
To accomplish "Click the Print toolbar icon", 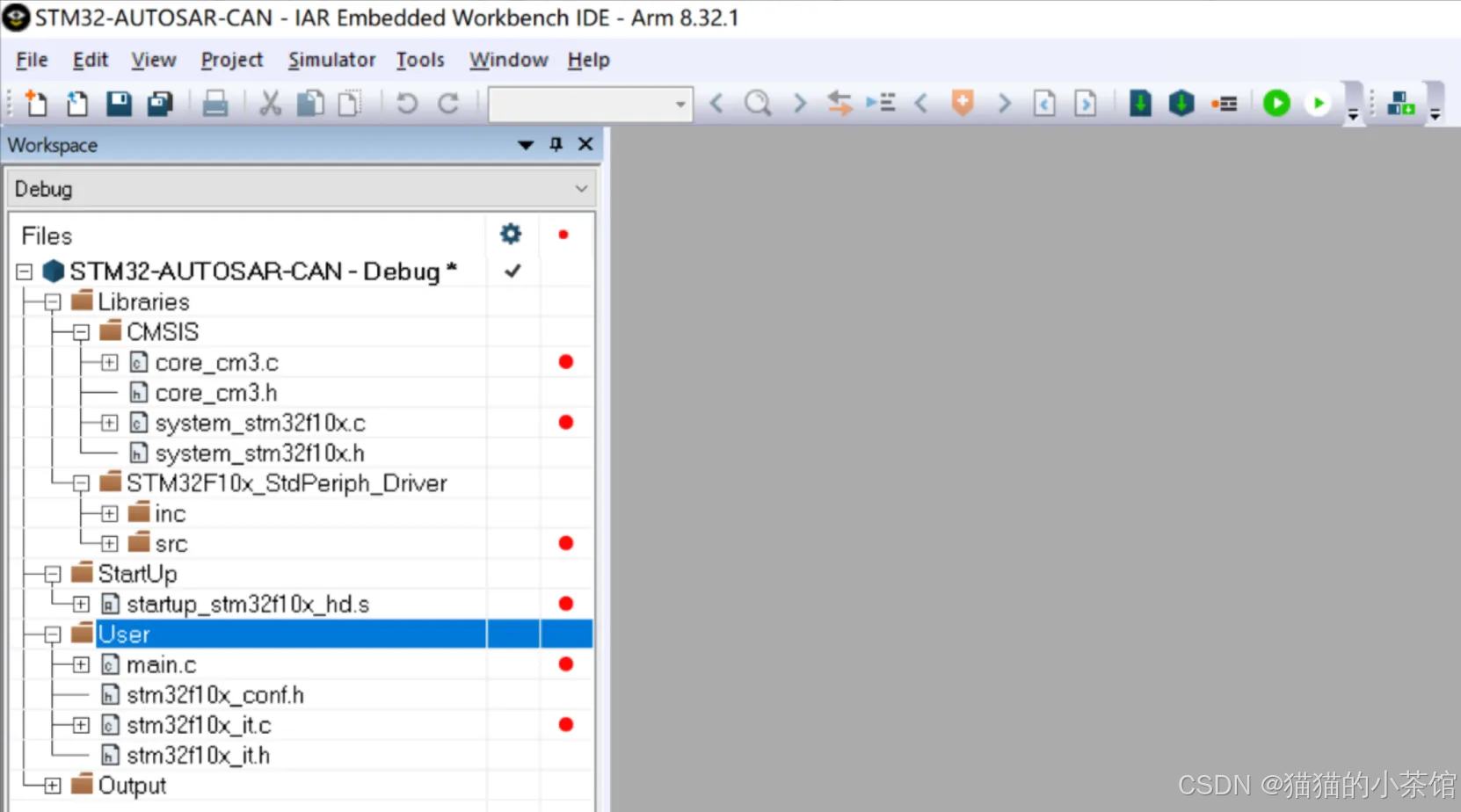I will (215, 104).
